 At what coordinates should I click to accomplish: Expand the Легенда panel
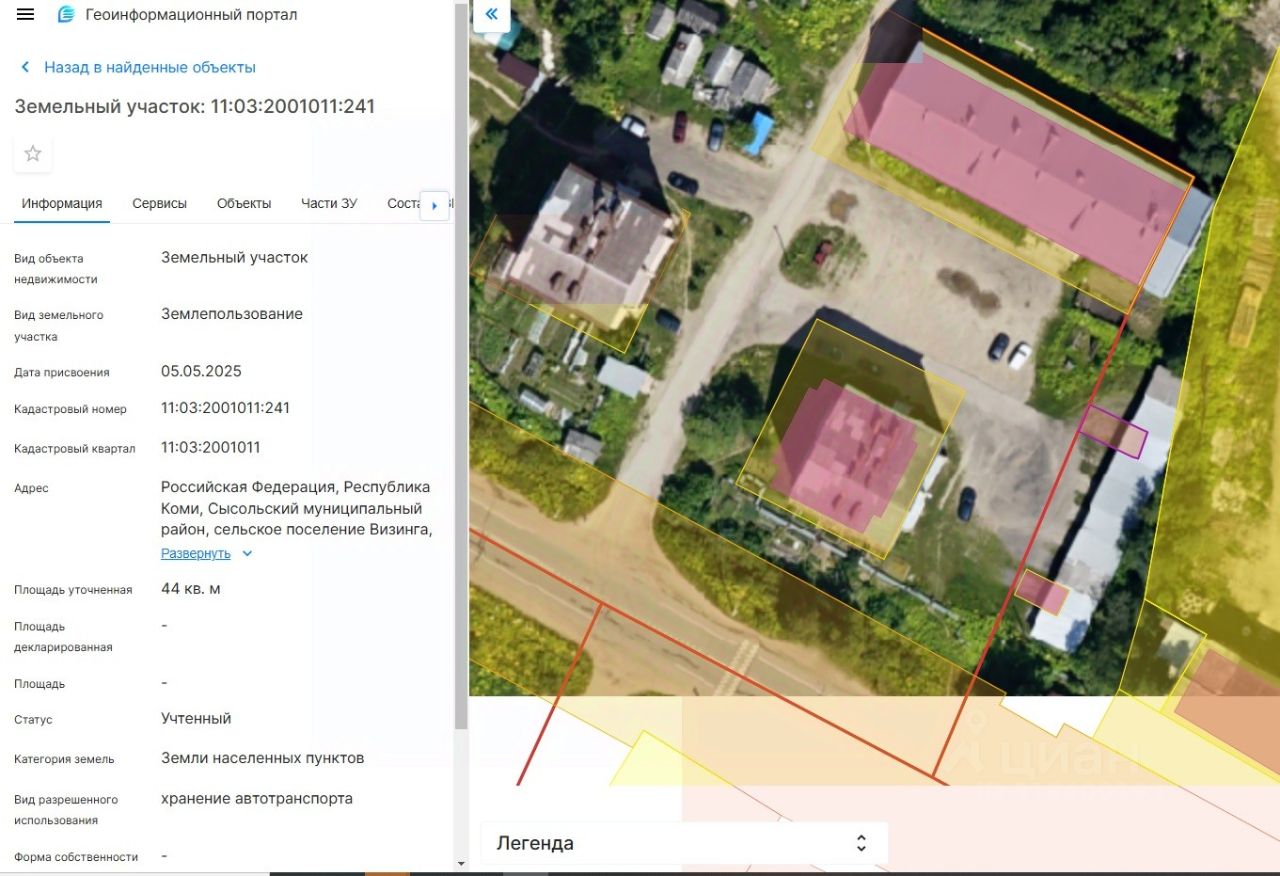point(684,843)
